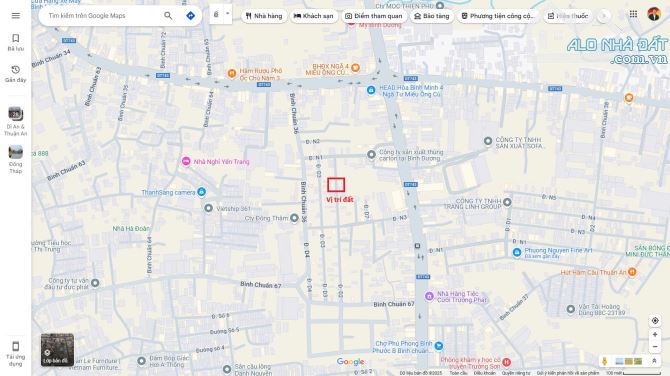Image resolution: width=670 pixels, height=376 pixels.
Task: Click the Điều khoản link at bottom
Action: click(x=484, y=373)
